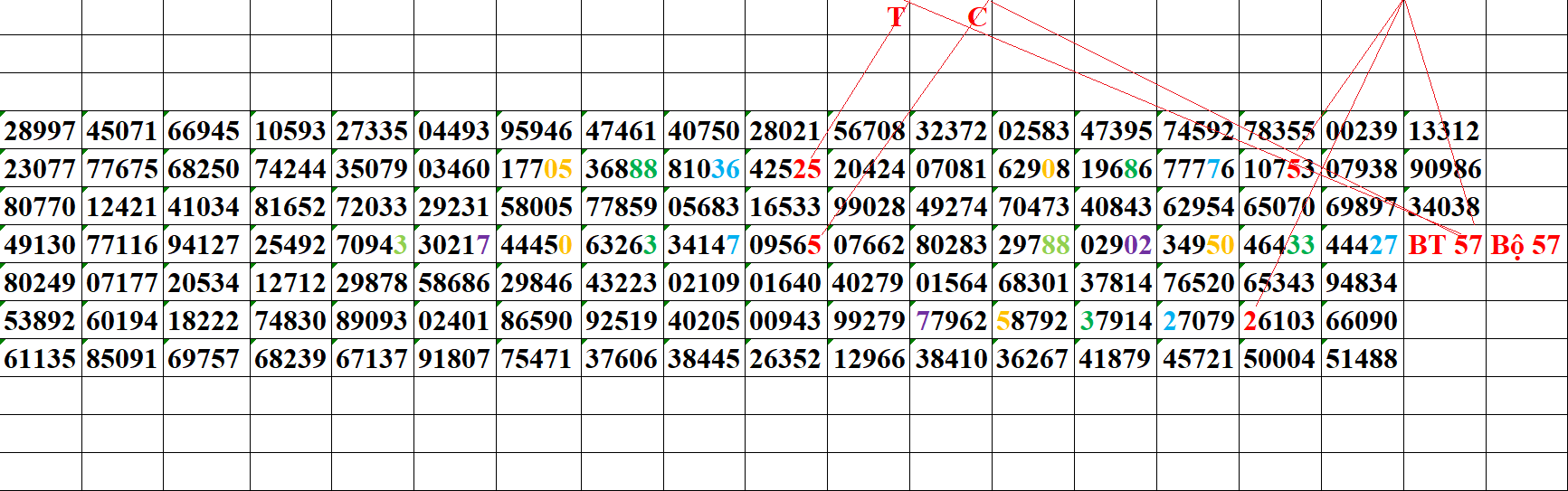This screenshot has width=1568, height=491.
Task: Select cell 42525 with red digits
Action: [x=784, y=169]
